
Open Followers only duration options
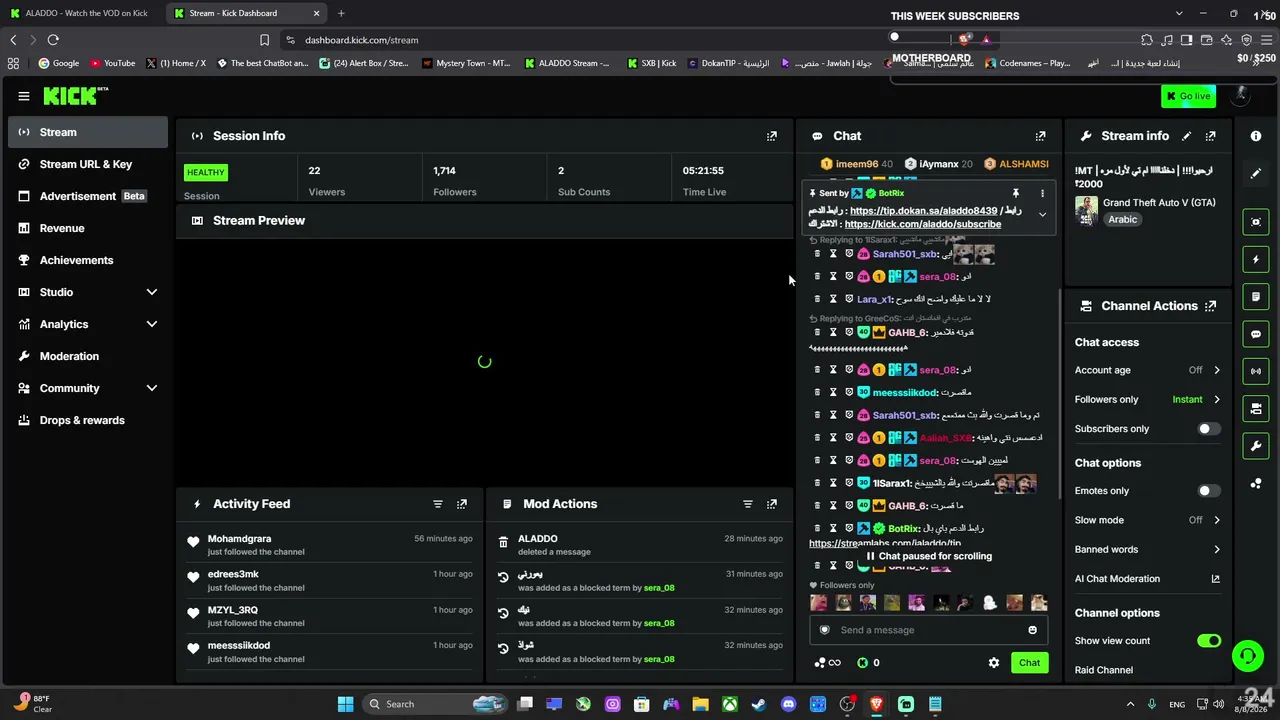(1147, 399)
